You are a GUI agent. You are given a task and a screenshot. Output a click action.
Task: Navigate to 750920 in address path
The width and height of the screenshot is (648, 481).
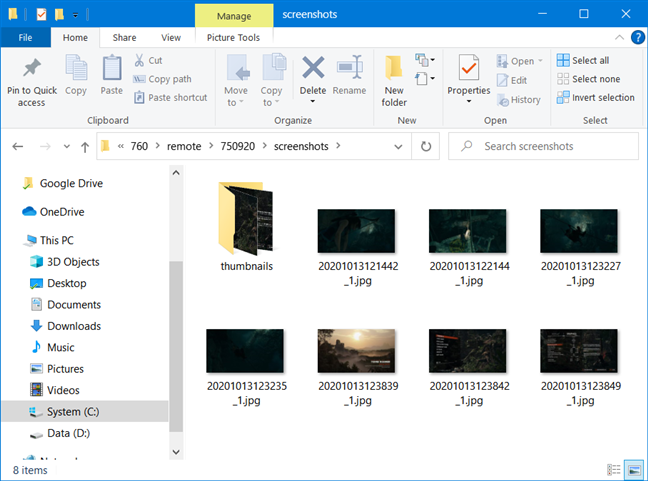pyautogui.click(x=238, y=146)
